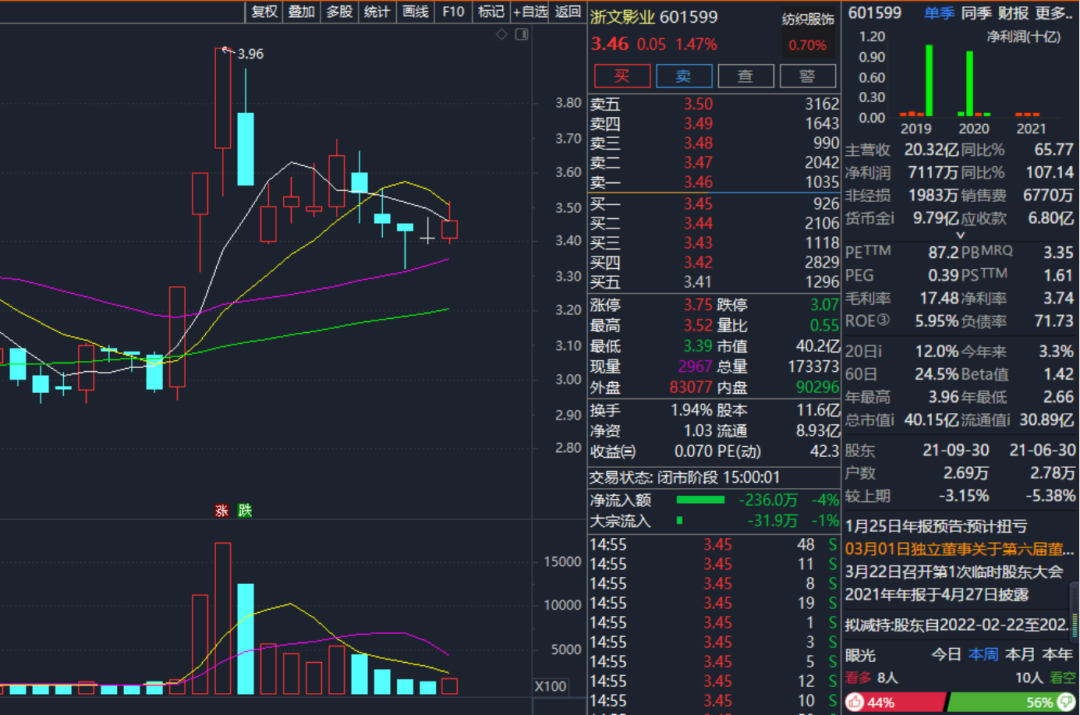Click 卖五 ask row at 3.50

point(714,104)
